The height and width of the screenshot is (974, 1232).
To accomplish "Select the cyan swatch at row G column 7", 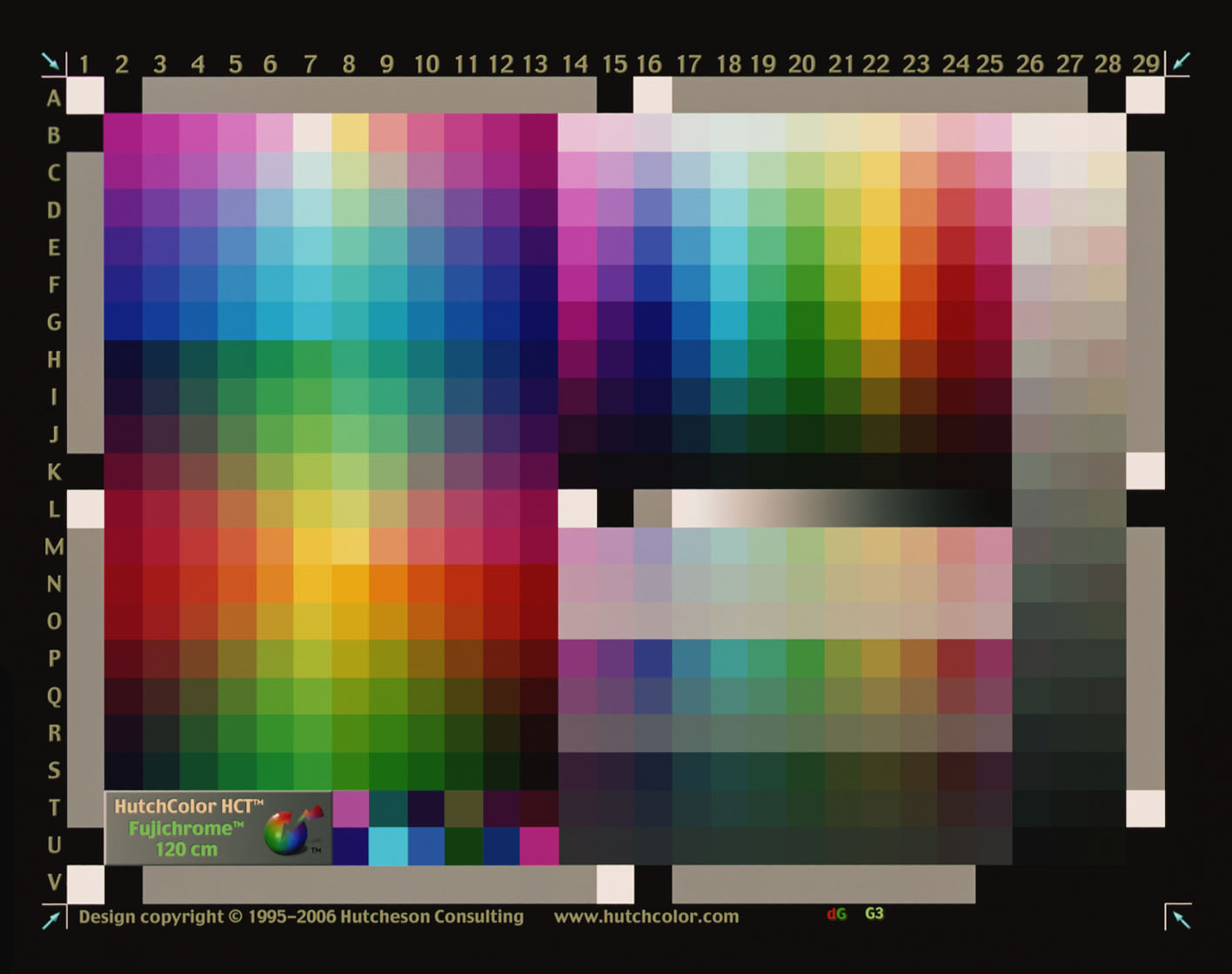I will point(312,320).
